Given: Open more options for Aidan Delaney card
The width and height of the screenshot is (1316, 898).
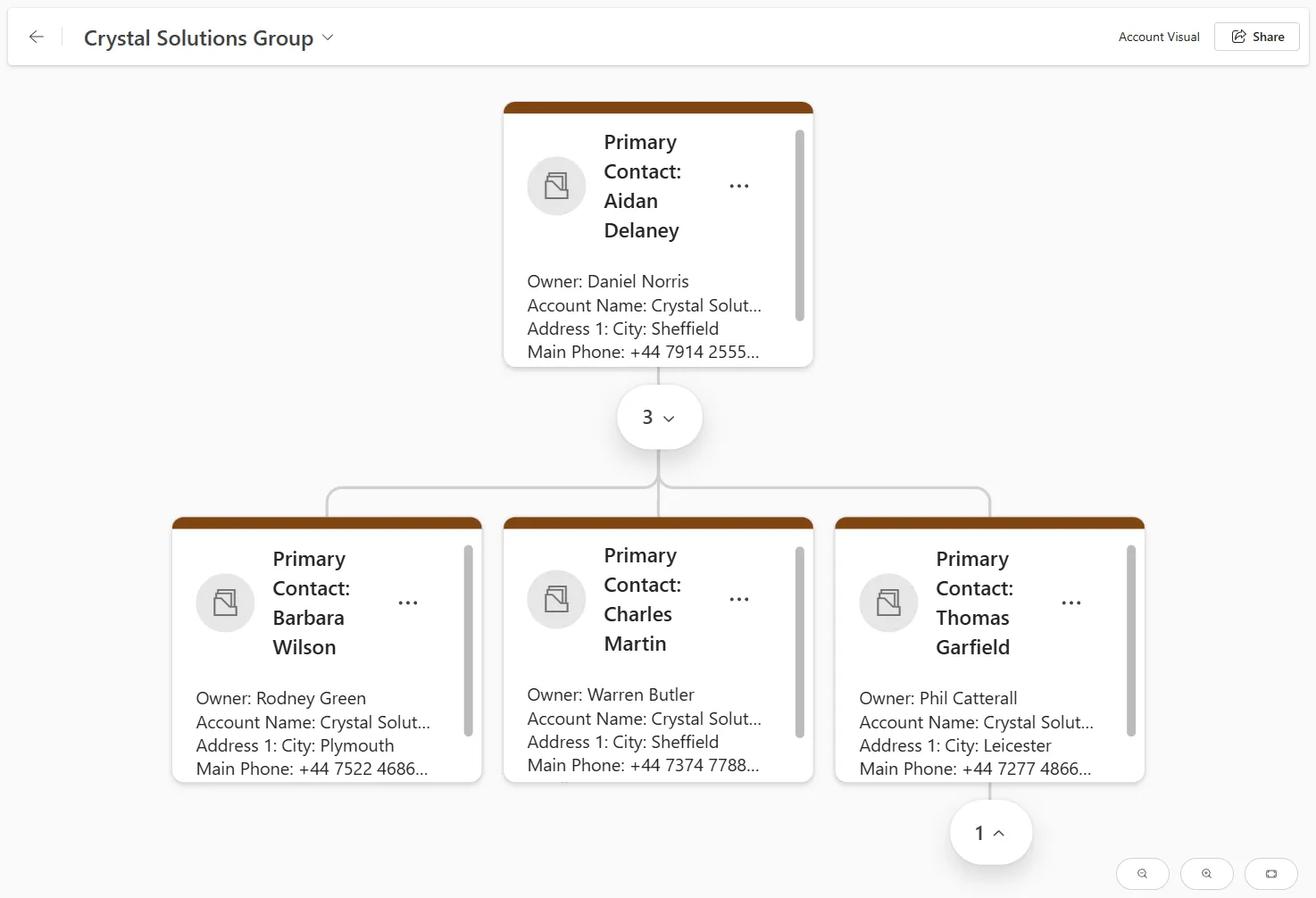Looking at the screenshot, I should tap(738, 186).
